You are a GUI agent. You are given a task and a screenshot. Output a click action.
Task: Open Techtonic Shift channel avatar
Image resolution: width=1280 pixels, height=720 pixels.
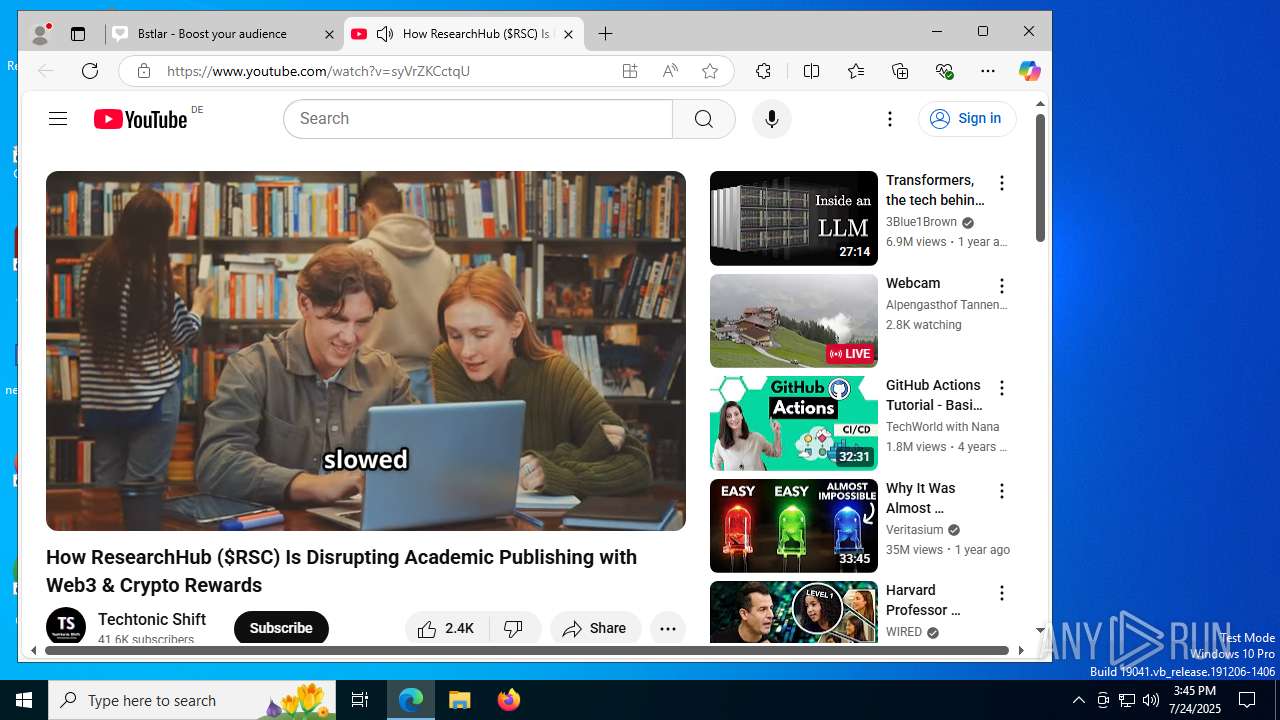(66, 627)
